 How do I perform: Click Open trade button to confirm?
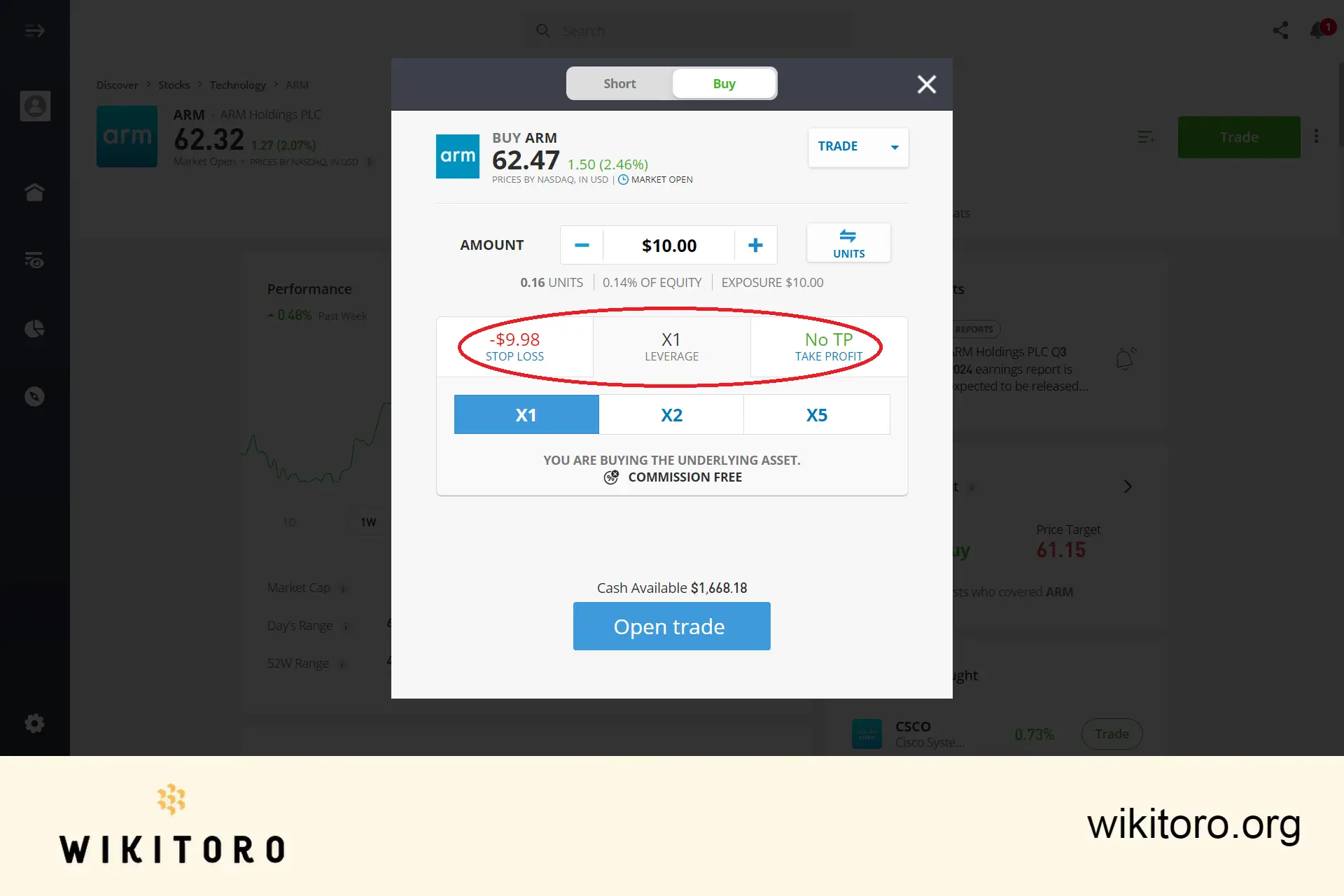point(672,626)
